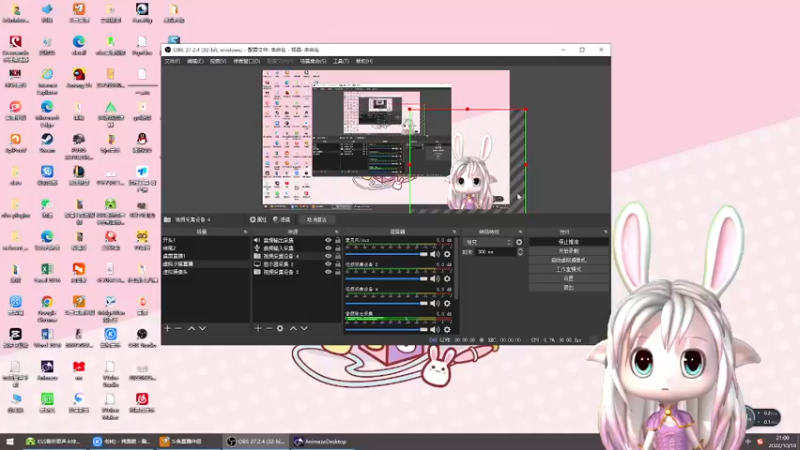800x450 pixels.
Task: Open the Windows Start button
Action: pos(9,442)
